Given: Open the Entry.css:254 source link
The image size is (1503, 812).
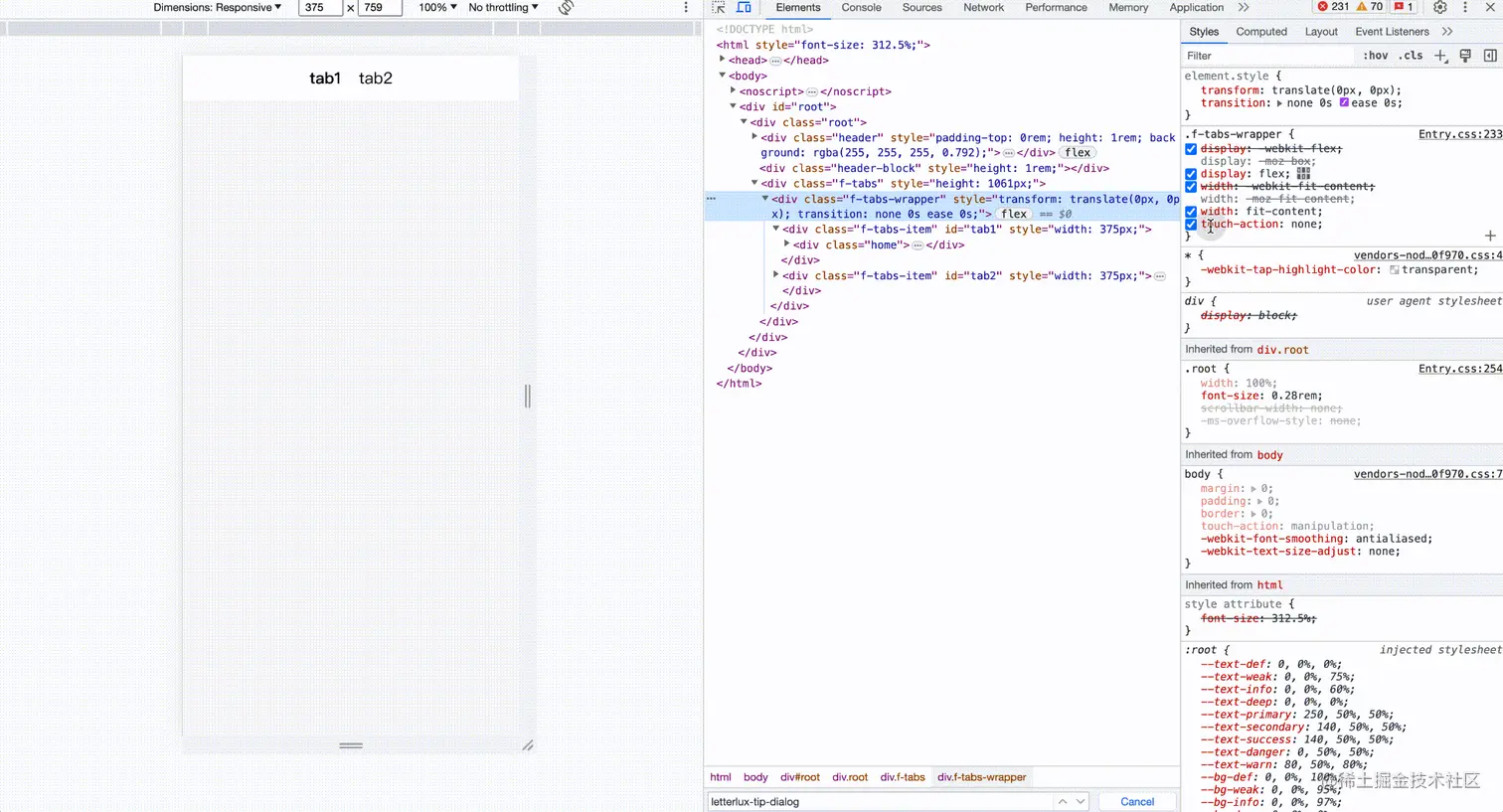Looking at the screenshot, I should click(x=1460, y=369).
